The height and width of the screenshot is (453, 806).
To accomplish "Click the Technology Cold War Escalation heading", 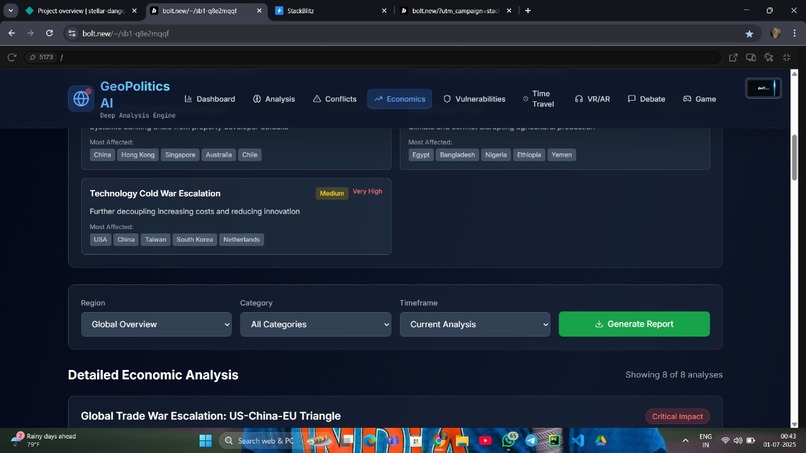I will 155,193.
